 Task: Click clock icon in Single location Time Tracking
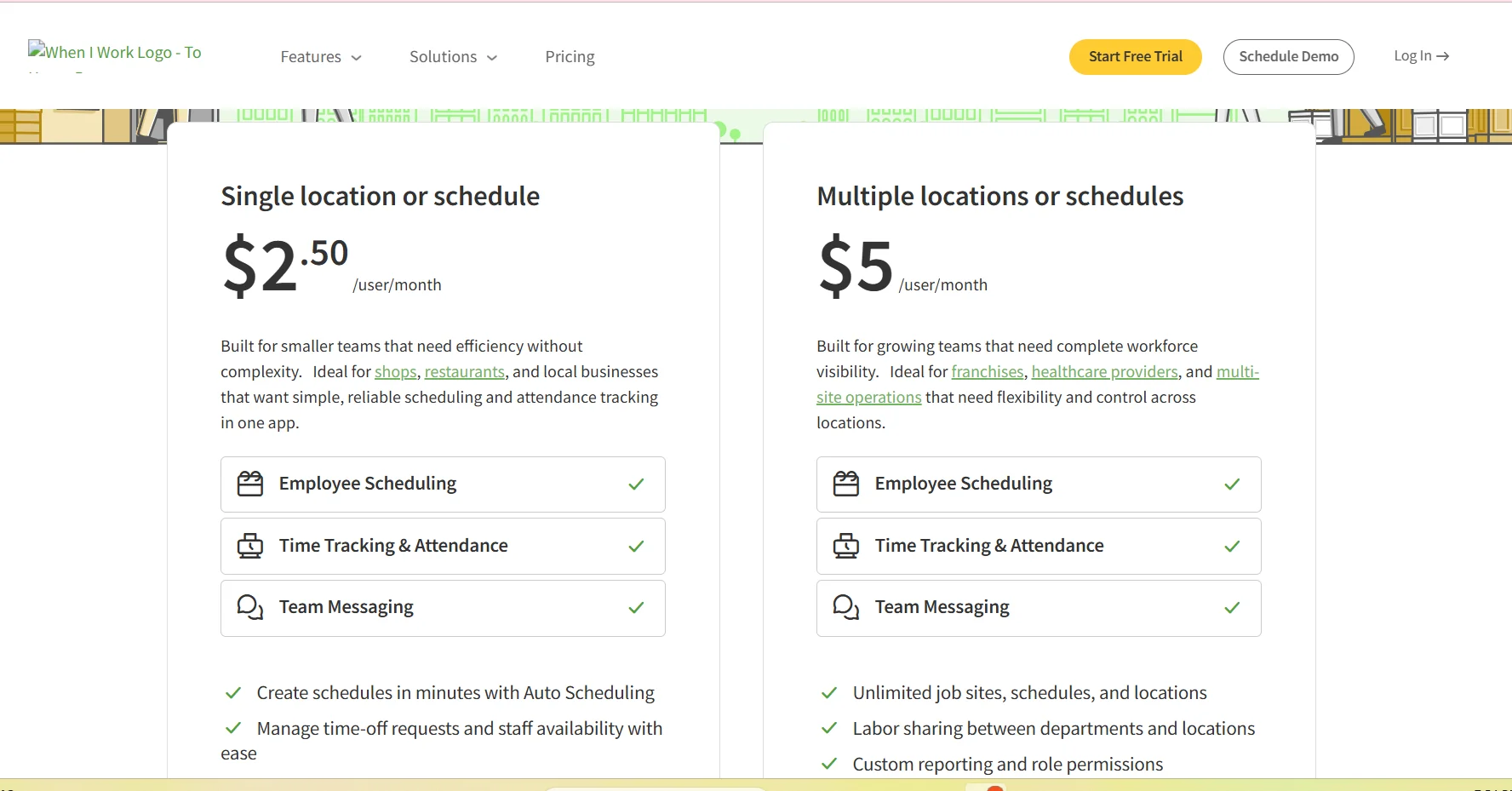point(250,546)
